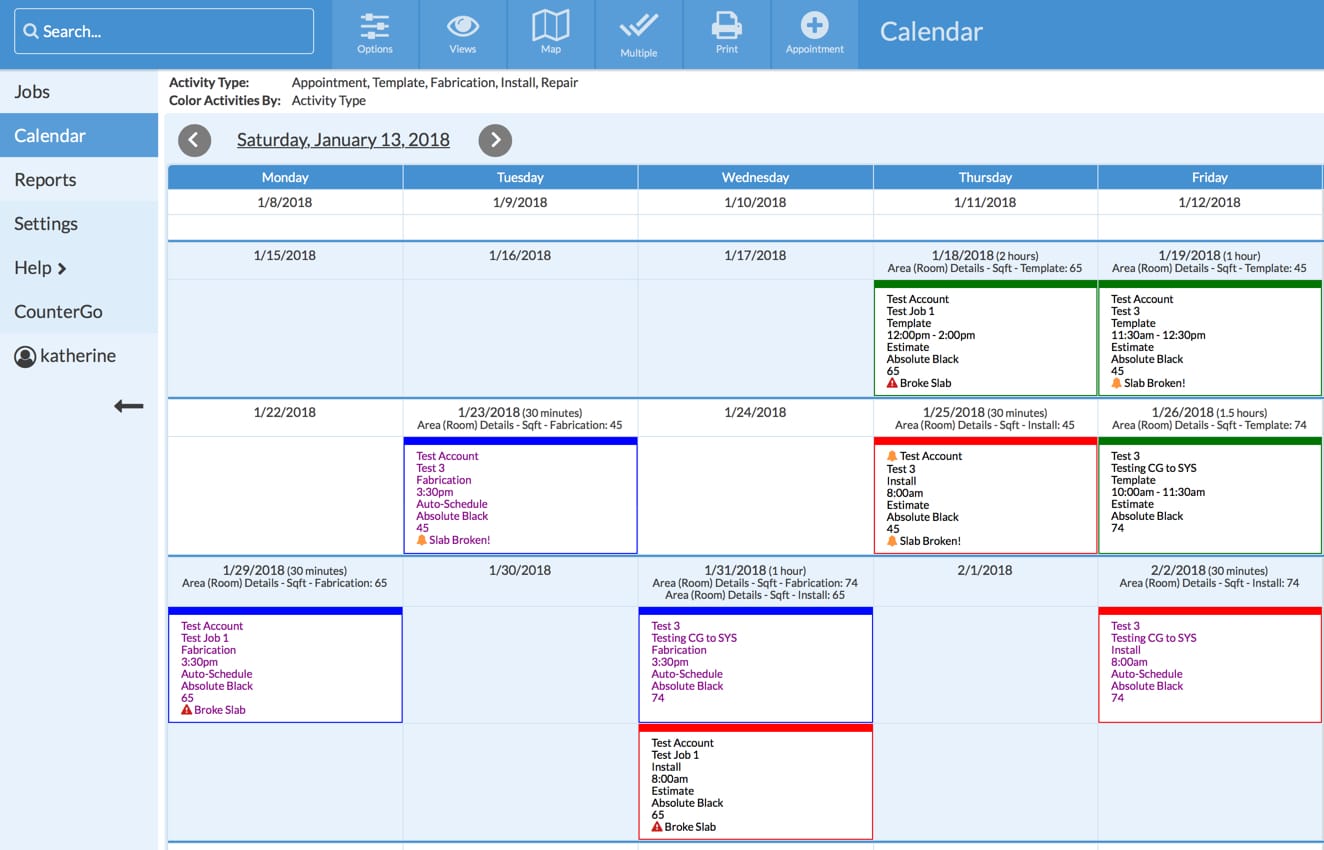The image size is (1324, 850).
Task: Open the Test Job 1 Template appointment on 1/18
Action: (x=985, y=338)
